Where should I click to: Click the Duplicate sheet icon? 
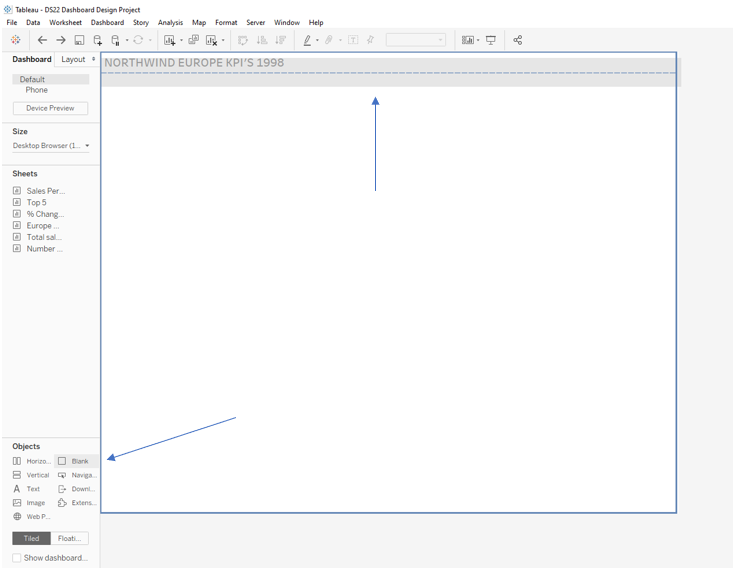[193, 40]
